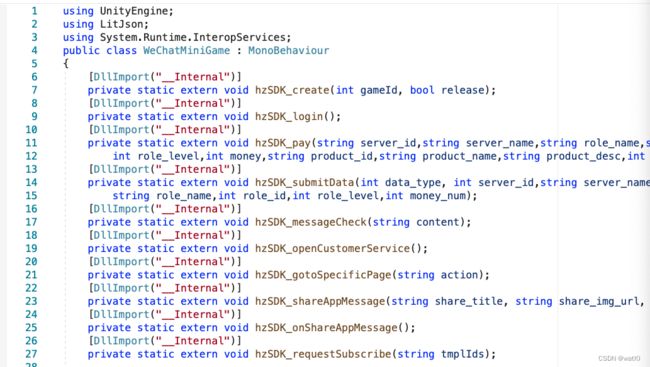
Task: Click line number 11 in the gutter
Action: point(32,143)
